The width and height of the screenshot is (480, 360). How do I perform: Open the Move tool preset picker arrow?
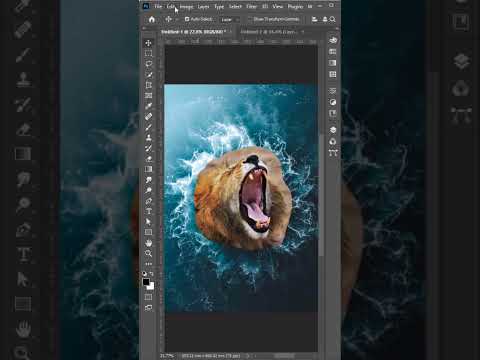(x=177, y=20)
